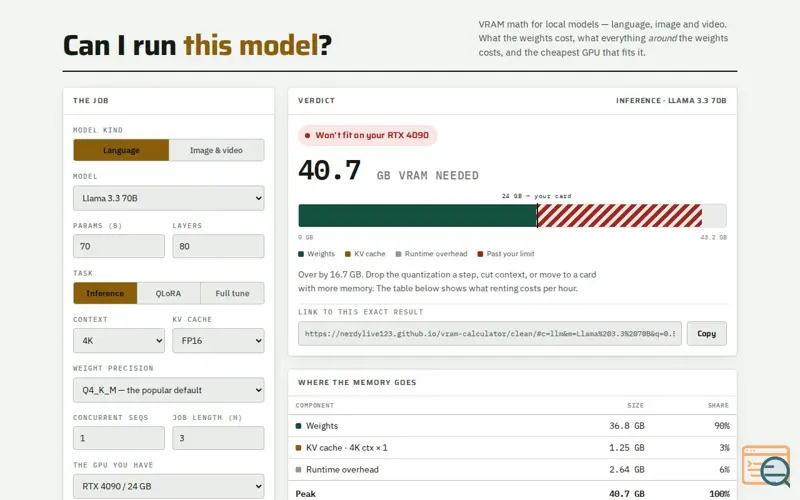Click the Past your limit legend swatch

point(480,254)
